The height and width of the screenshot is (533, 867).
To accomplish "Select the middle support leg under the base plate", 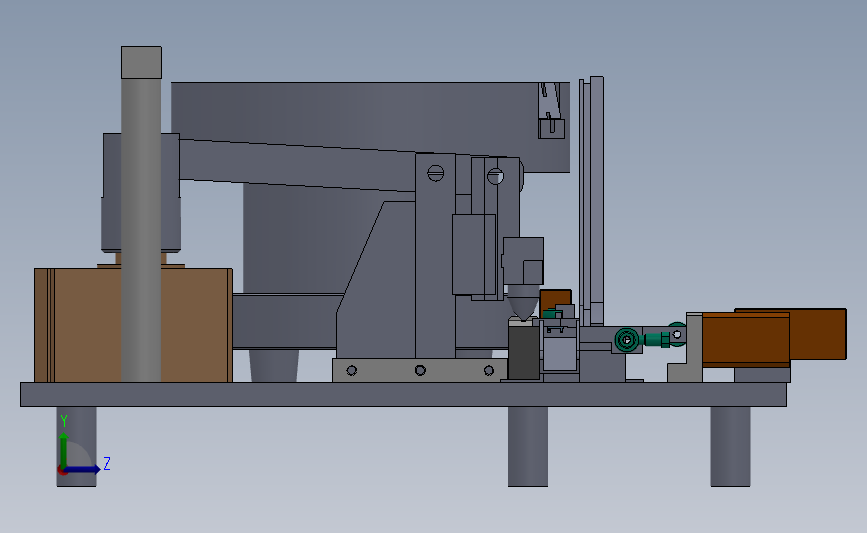I will [x=528, y=447].
